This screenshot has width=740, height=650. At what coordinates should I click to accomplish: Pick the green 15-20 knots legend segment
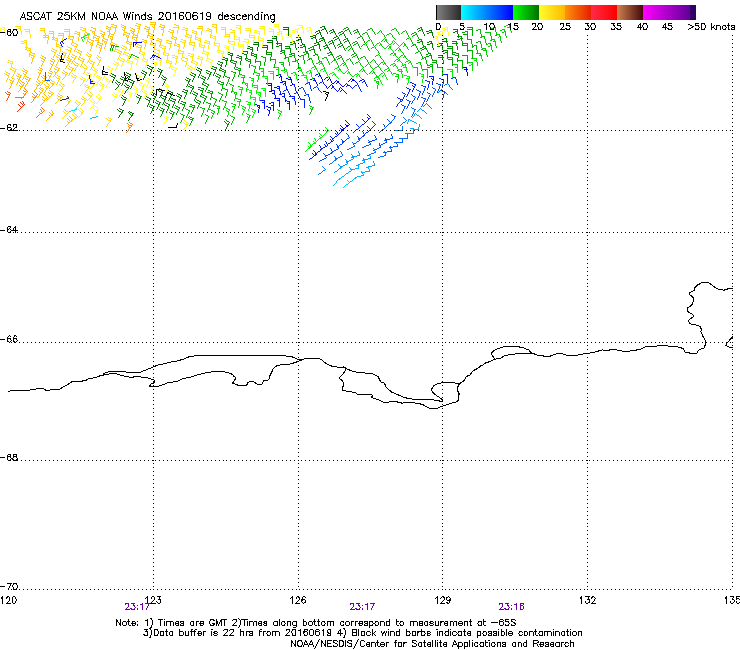[x=526, y=12]
